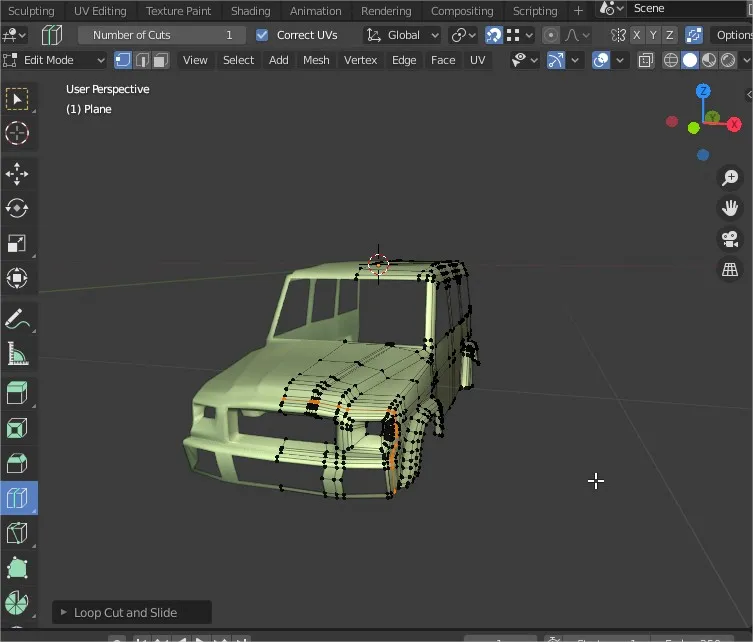Select the Annotate tool

(x=17, y=319)
